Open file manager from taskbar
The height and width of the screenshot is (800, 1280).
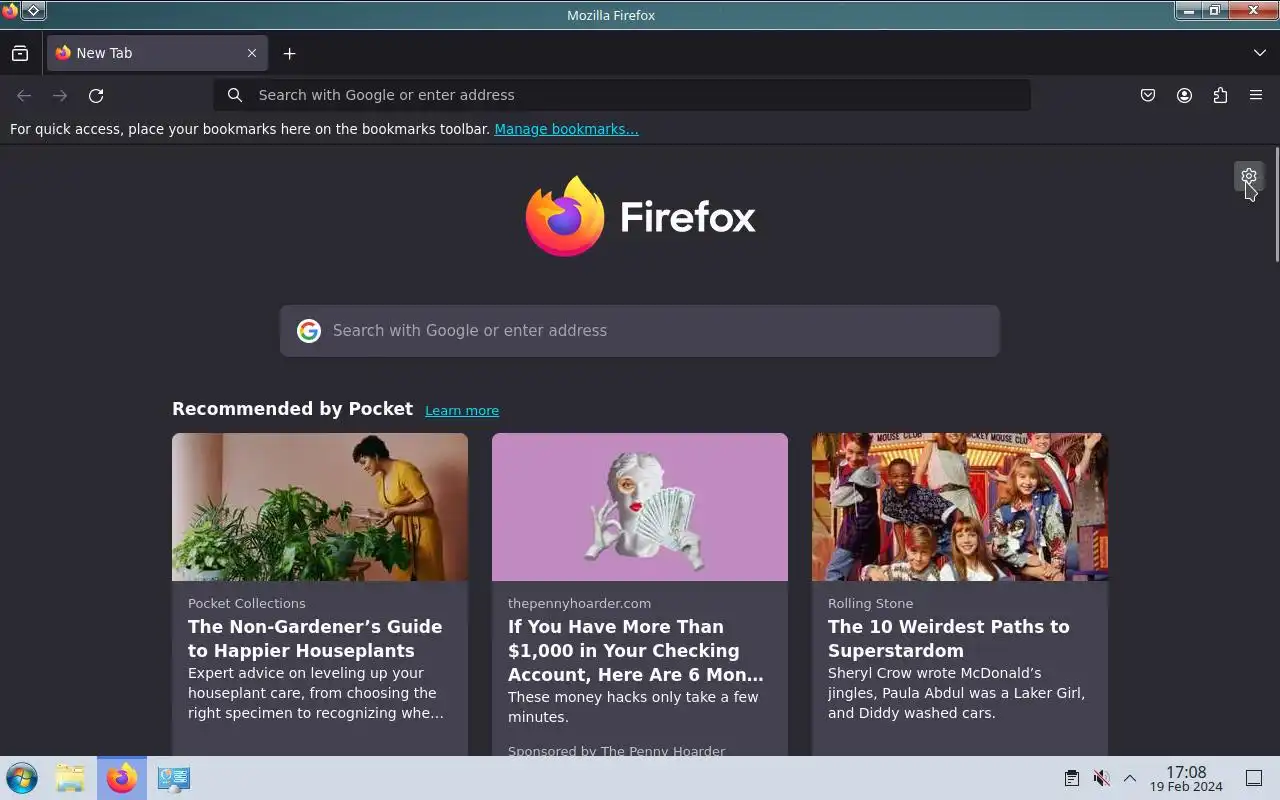tap(70, 778)
